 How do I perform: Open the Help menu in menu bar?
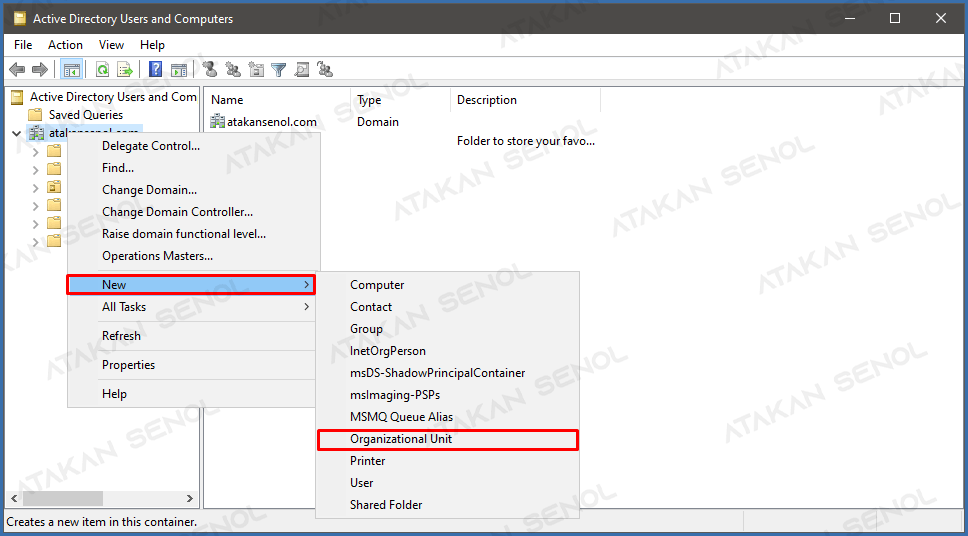click(152, 45)
